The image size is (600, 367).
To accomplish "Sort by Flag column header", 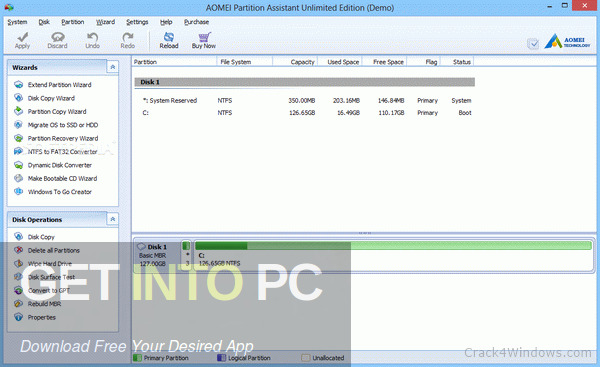I will (424, 62).
